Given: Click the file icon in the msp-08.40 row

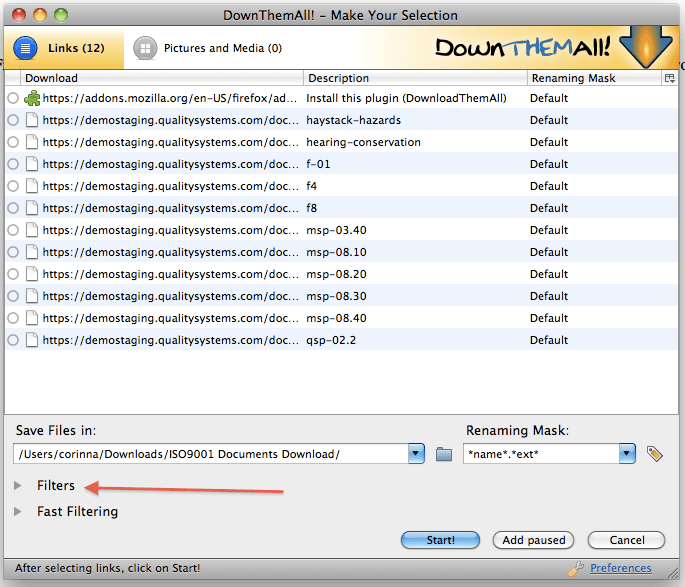Looking at the screenshot, I should click(32, 318).
